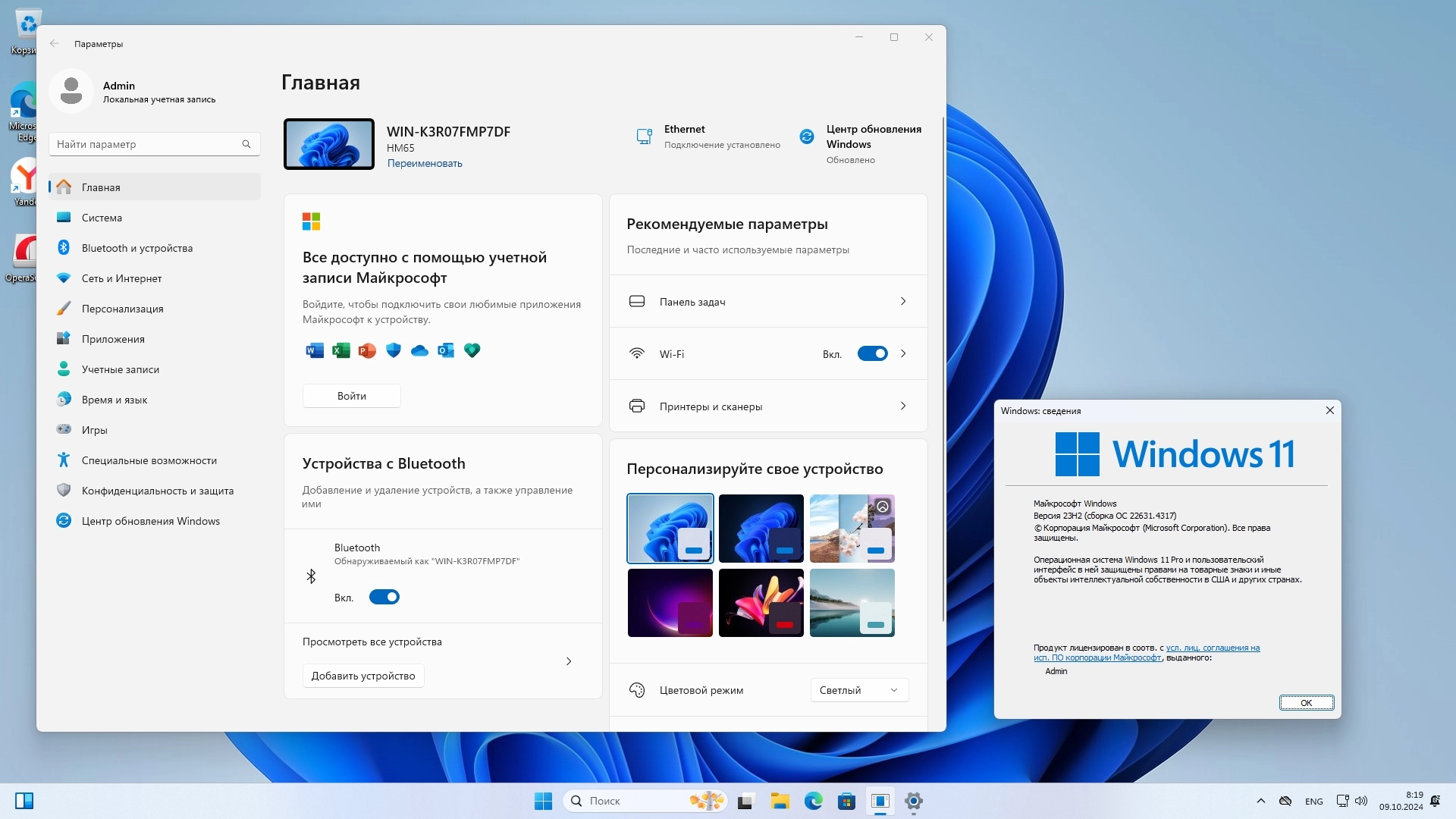The image size is (1456, 819).
Task: Click the Переименовать link
Action: tap(425, 164)
